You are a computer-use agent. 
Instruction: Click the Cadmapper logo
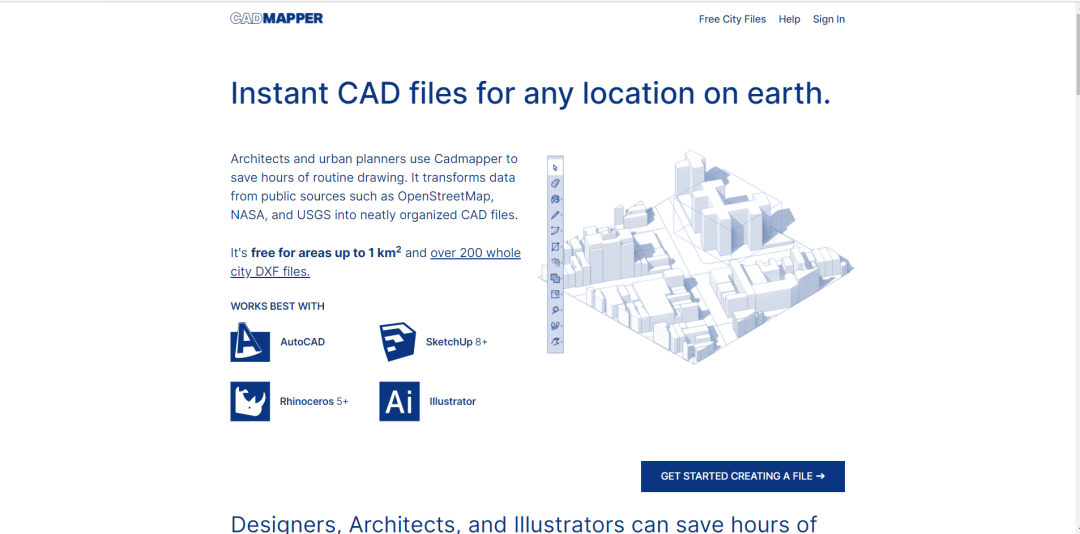[276, 19]
